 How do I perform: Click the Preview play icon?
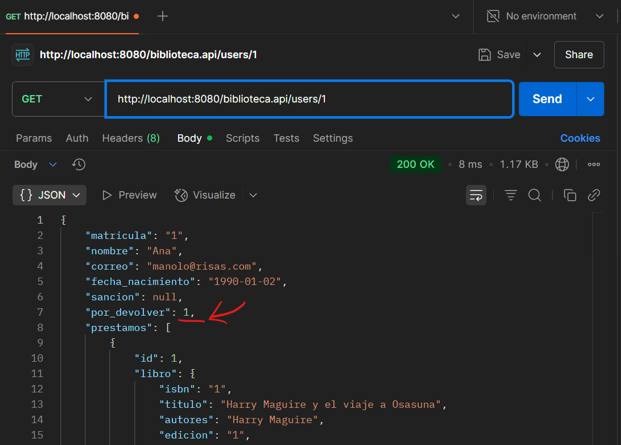point(106,195)
